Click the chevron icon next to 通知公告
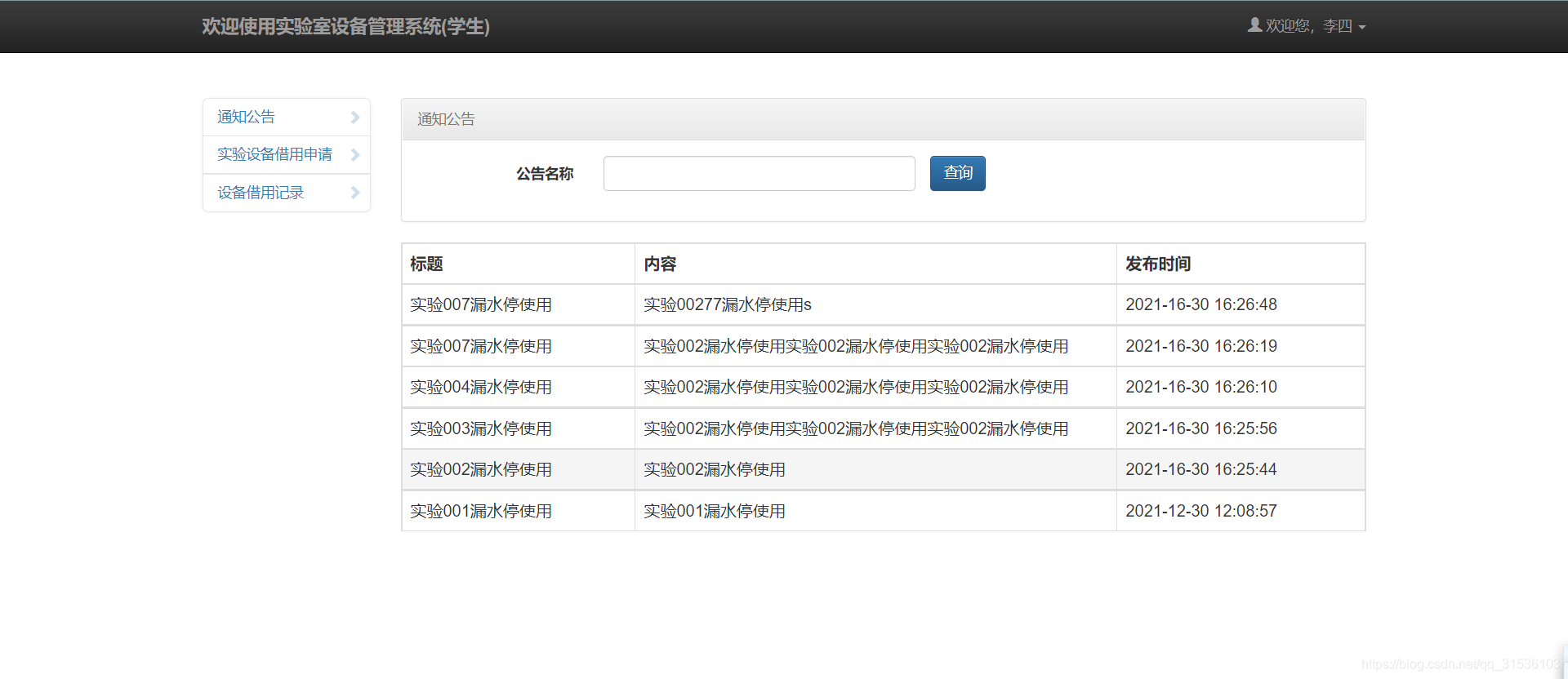 pos(355,118)
